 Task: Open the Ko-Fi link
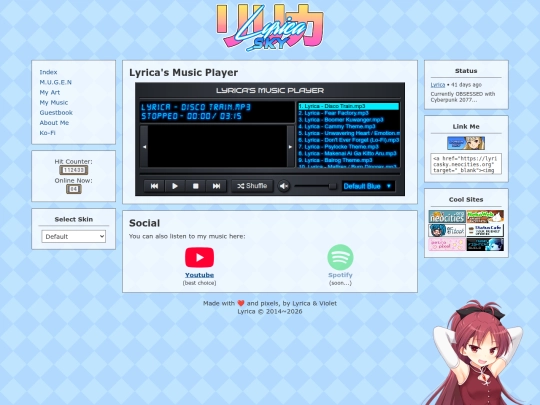click(x=47, y=133)
